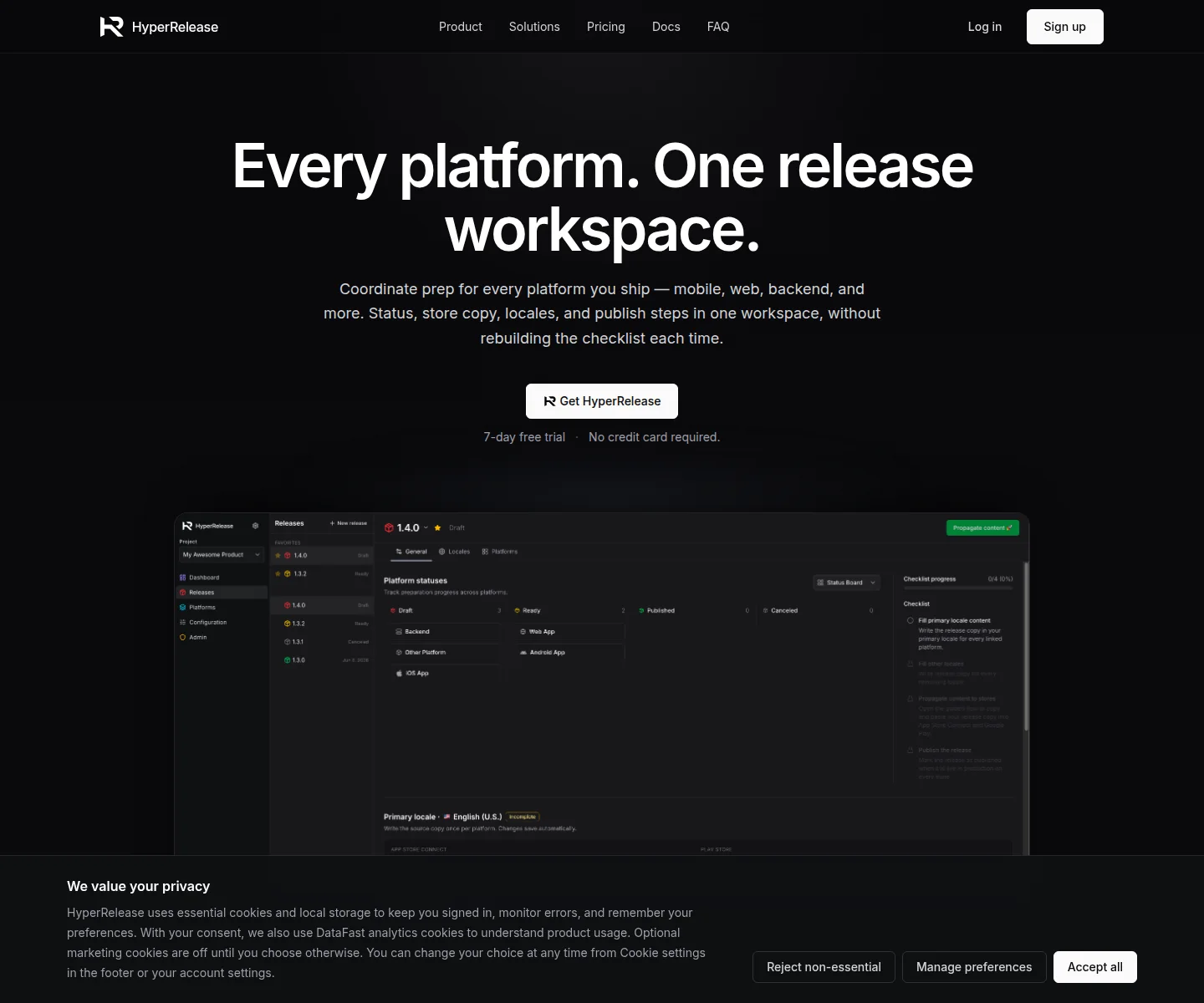Viewport: 1204px width, 1003px height.
Task: Toggle the star on favorite release 1.4.0 row
Action: click(x=278, y=556)
